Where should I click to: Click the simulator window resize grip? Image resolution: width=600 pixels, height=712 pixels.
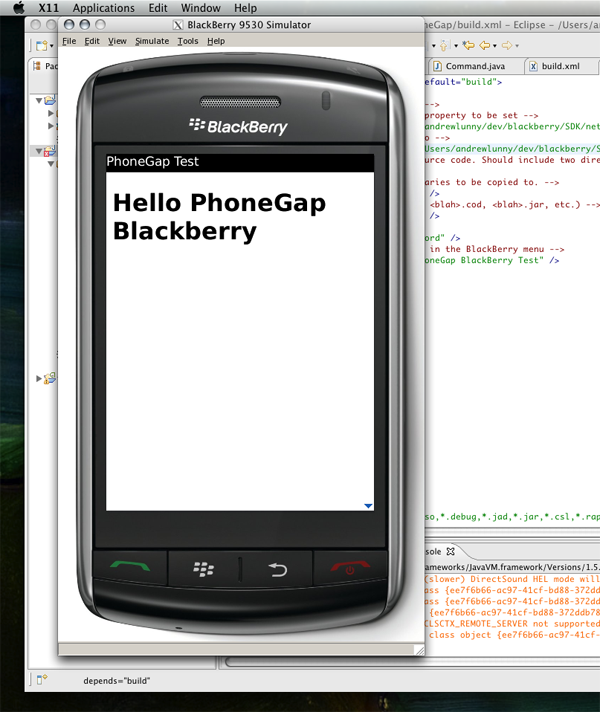pyautogui.click(x=419, y=651)
